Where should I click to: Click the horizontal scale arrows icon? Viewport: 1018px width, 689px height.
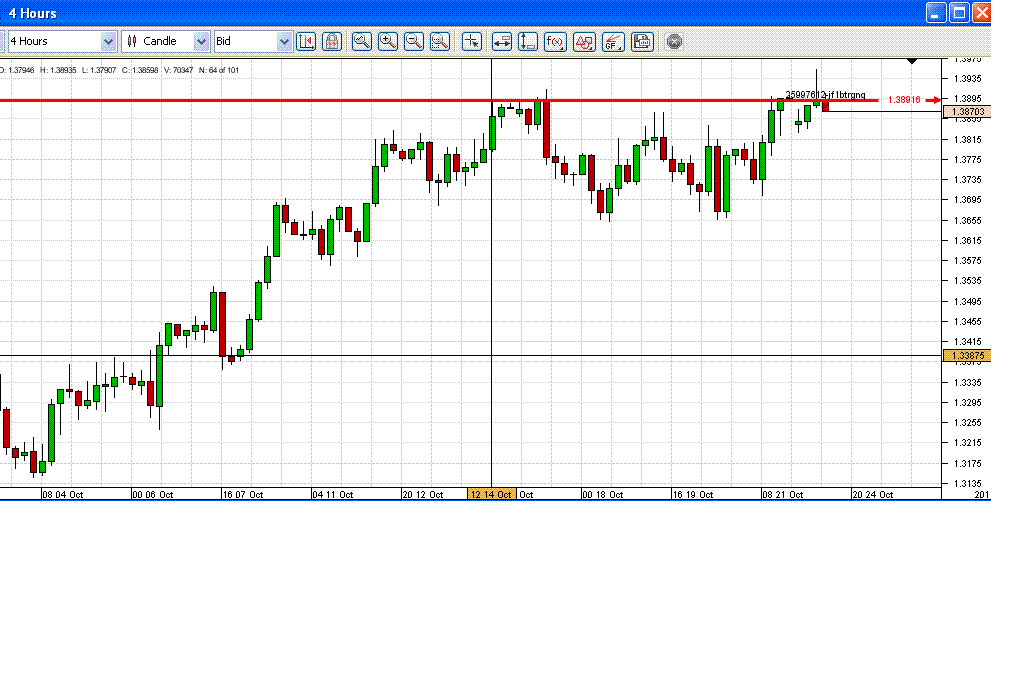coord(502,42)
